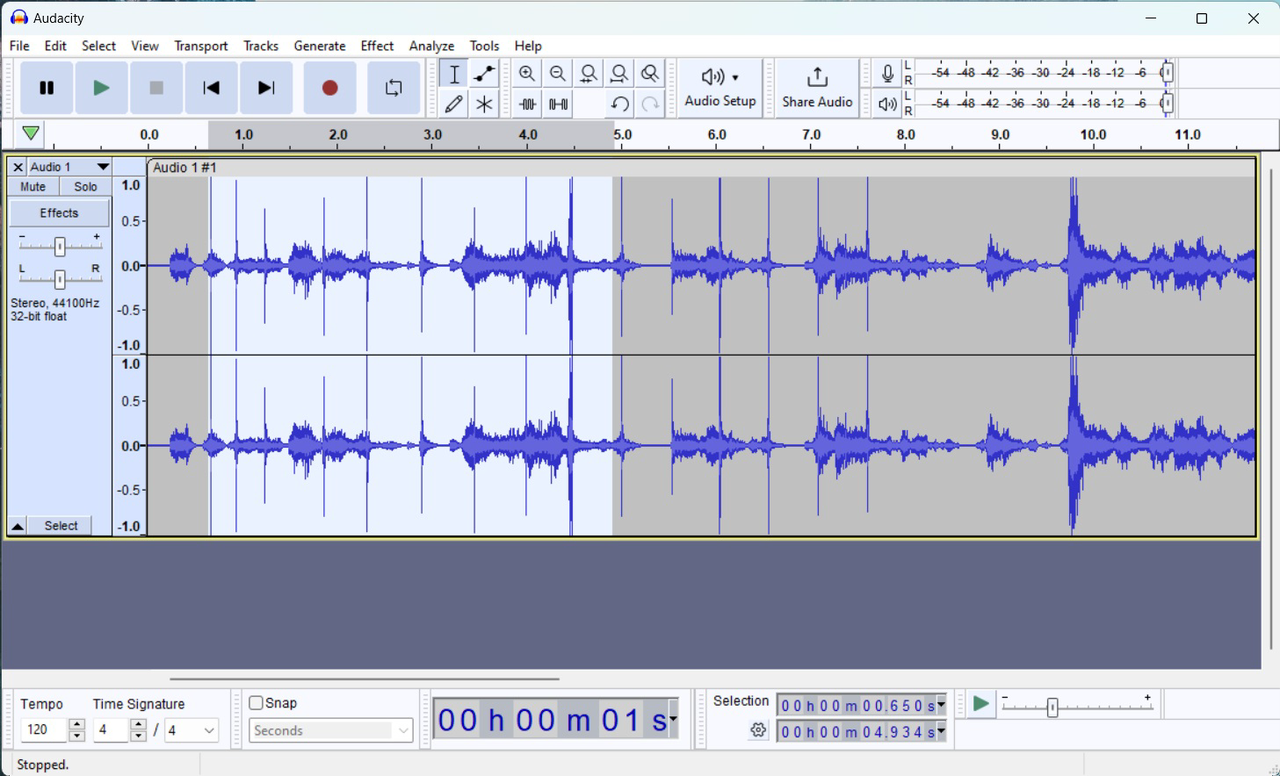Mute the Audio 1 track
Screen dimensions: 1280x776
(32, 186)
